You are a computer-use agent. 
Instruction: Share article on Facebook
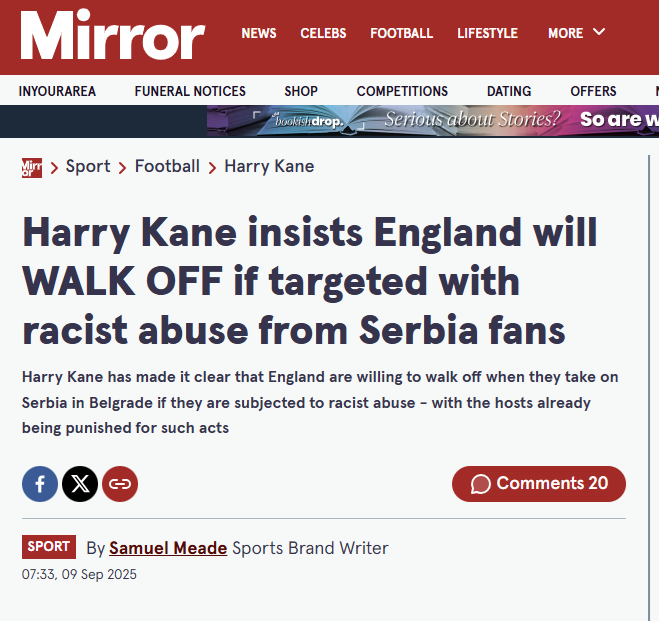40,484
